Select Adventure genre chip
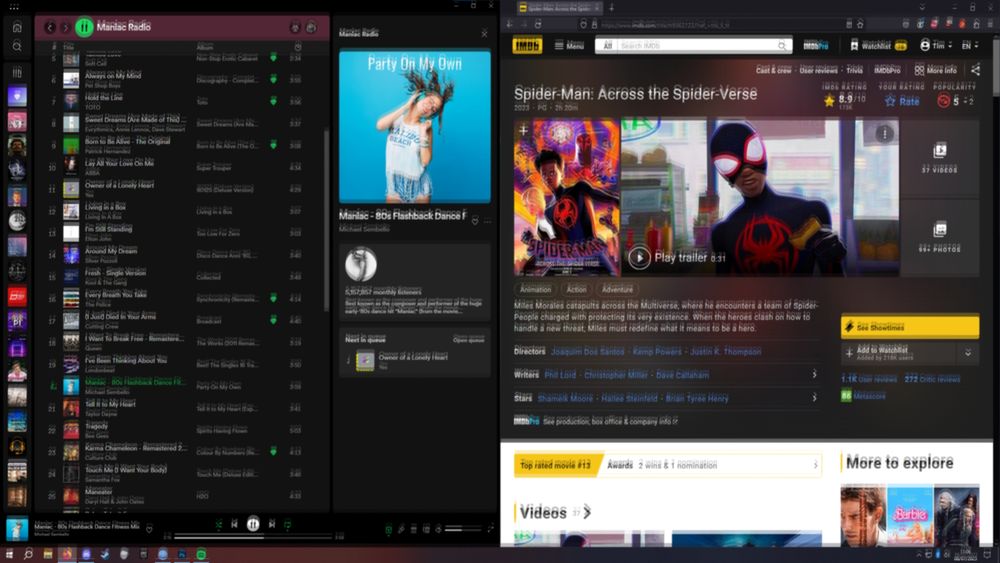 [x=617, y=289]
